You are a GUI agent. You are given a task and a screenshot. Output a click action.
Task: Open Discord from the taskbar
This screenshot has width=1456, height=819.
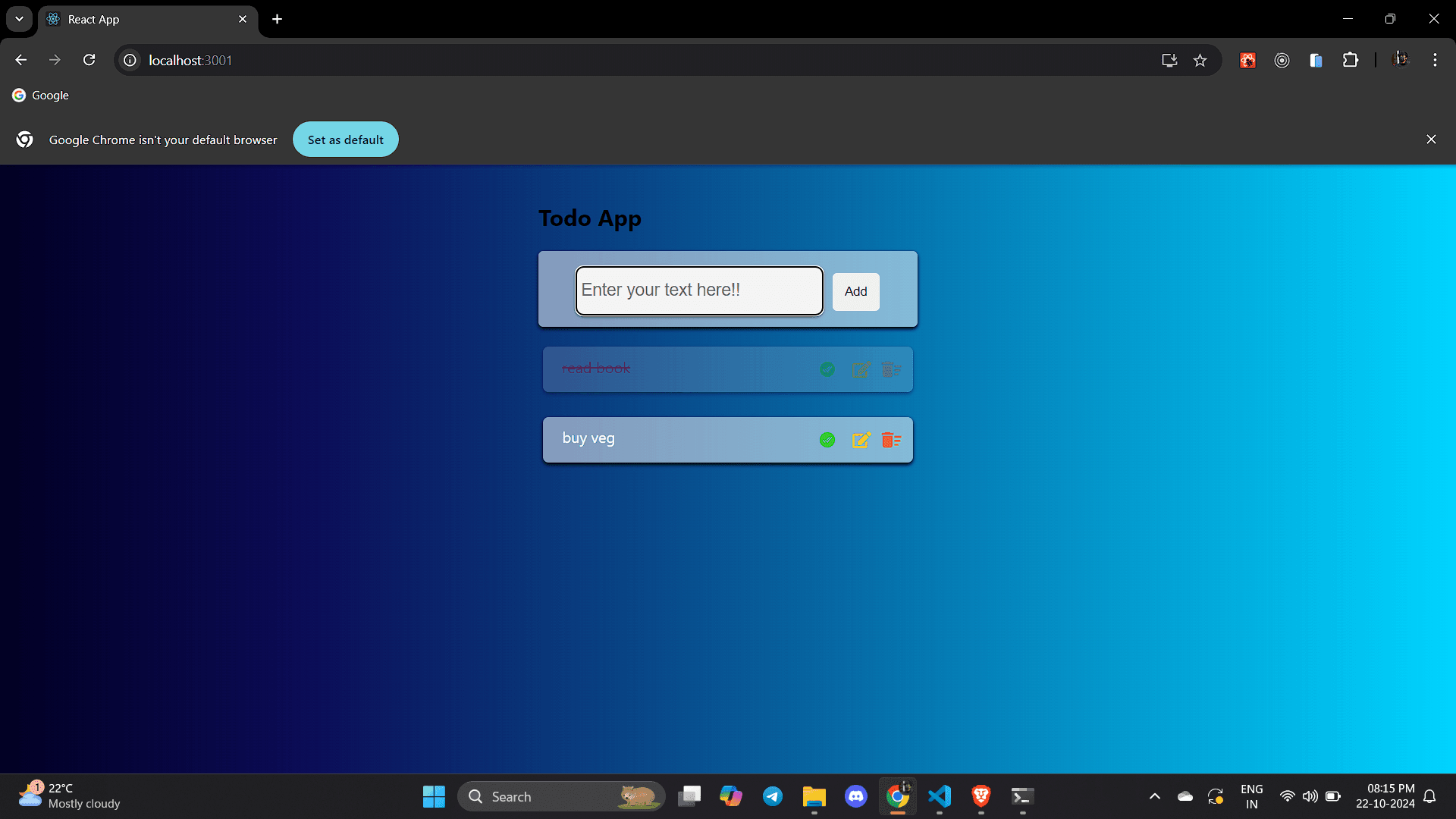pos(856,796)
